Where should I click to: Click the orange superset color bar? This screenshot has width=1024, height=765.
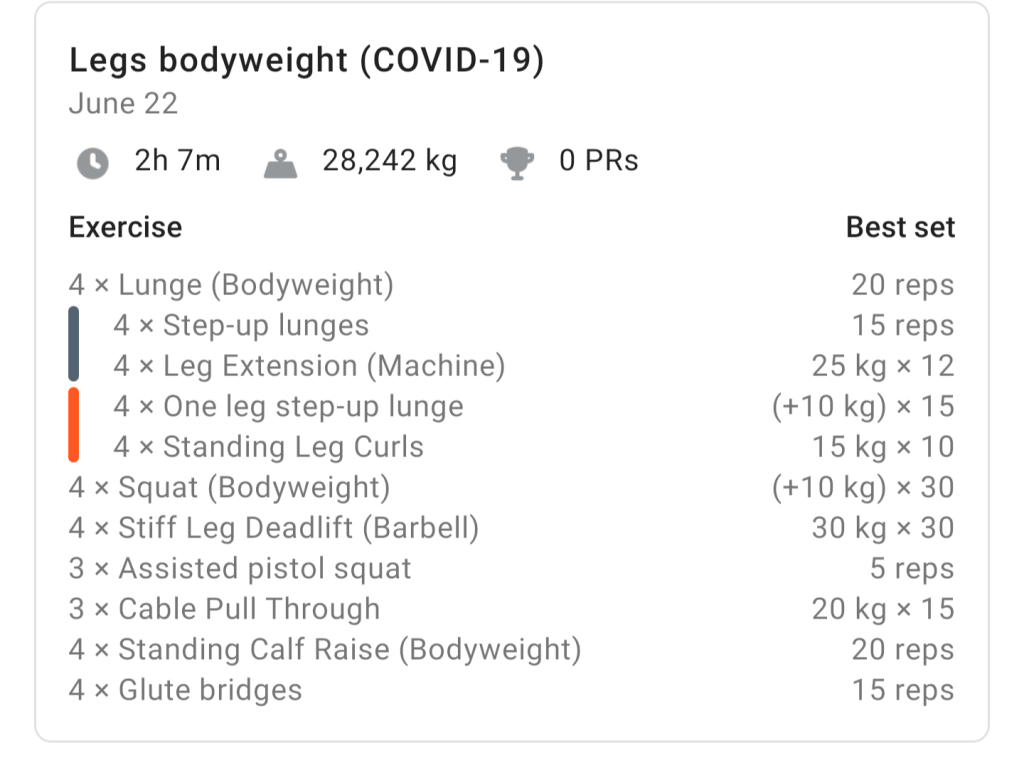74,425
